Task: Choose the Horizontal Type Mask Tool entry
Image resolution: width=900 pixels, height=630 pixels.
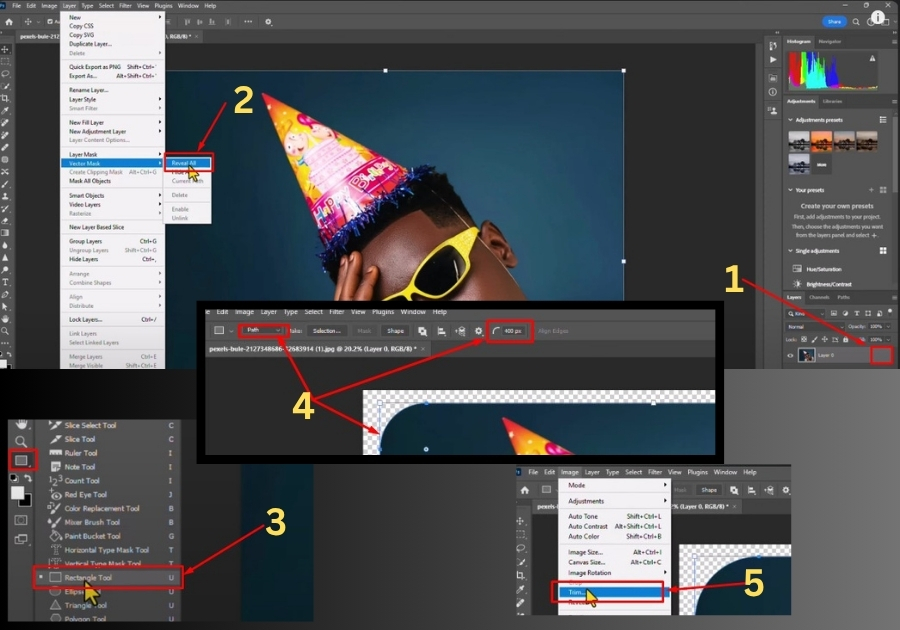Action: (x=108, y=550)
